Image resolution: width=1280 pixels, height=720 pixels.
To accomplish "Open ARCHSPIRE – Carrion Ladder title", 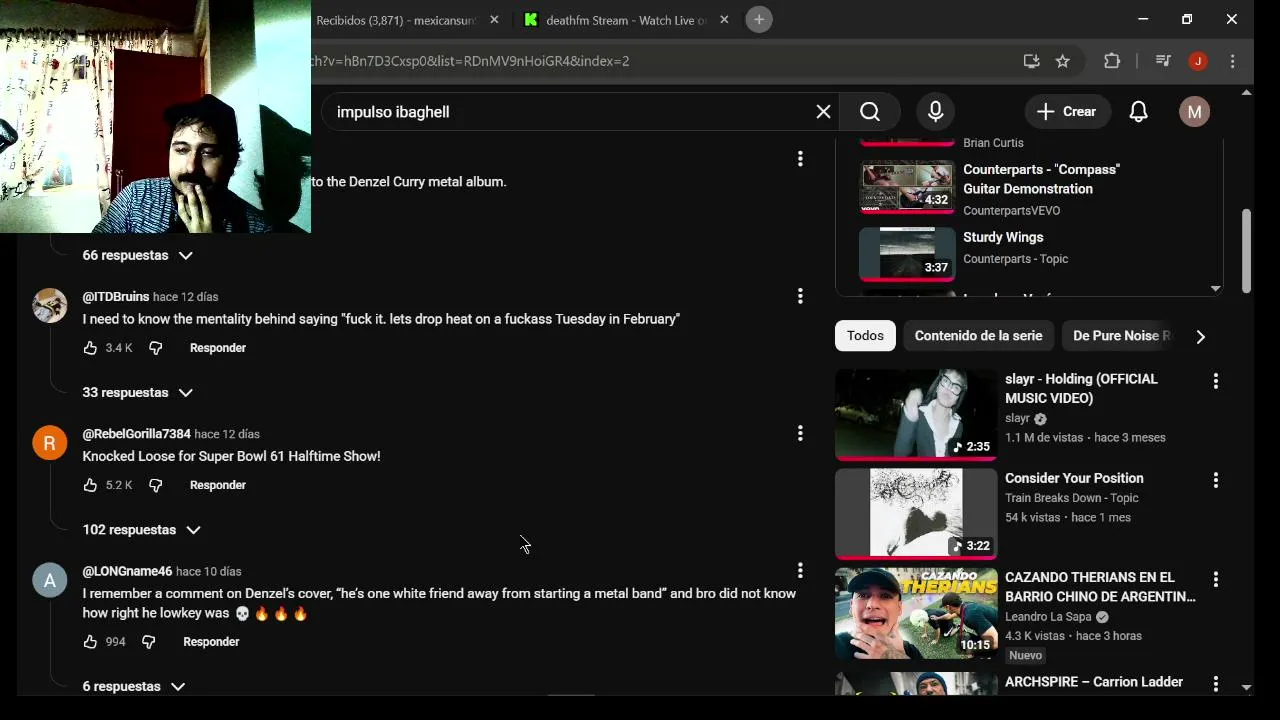I will tap(1094, 682).
